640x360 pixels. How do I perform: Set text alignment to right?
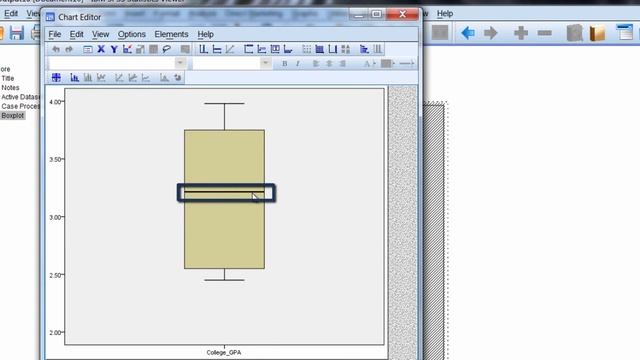click(x=342, y=63)
